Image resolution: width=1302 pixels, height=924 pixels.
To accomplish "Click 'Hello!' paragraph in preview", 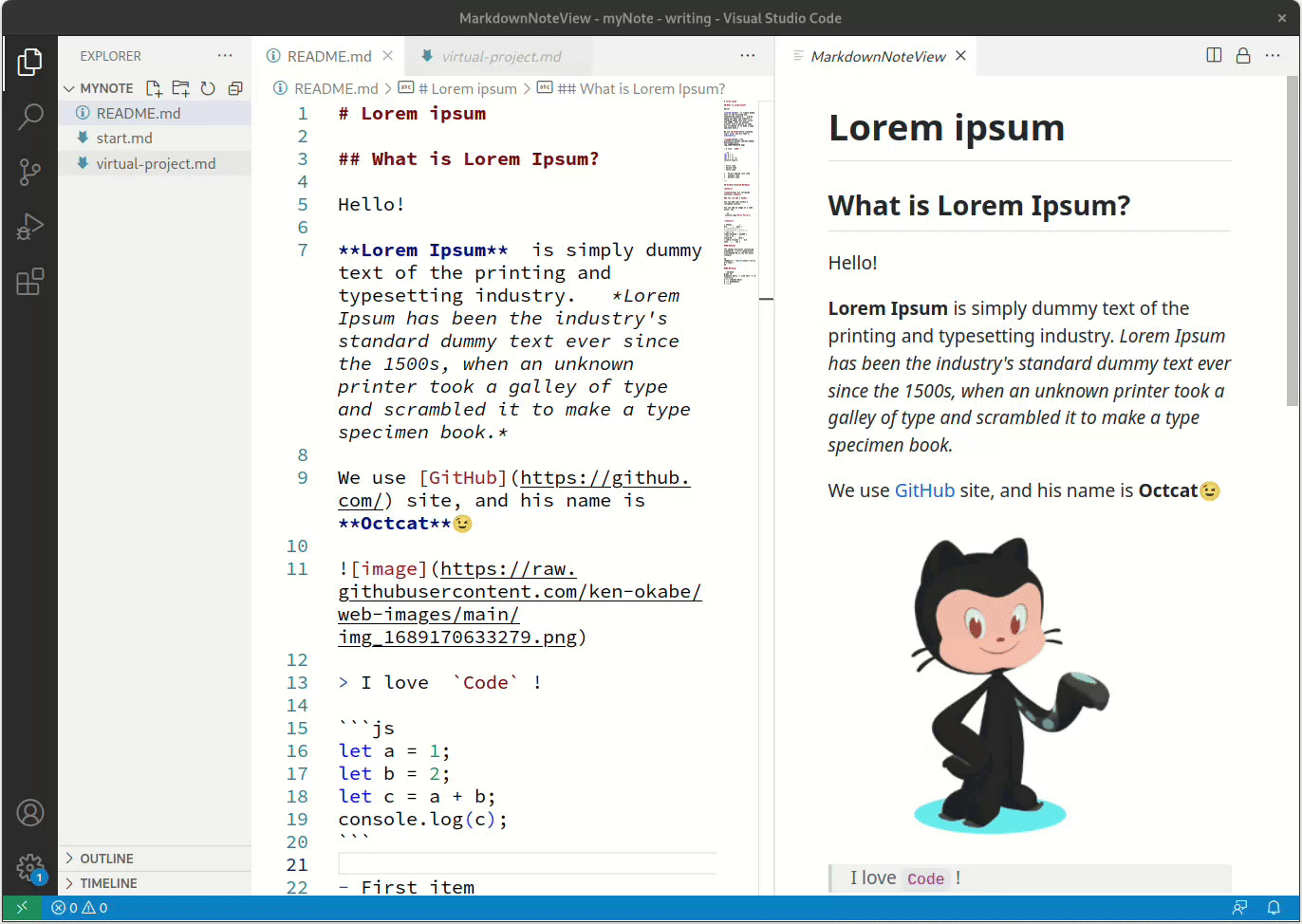I will click(852, 263).
